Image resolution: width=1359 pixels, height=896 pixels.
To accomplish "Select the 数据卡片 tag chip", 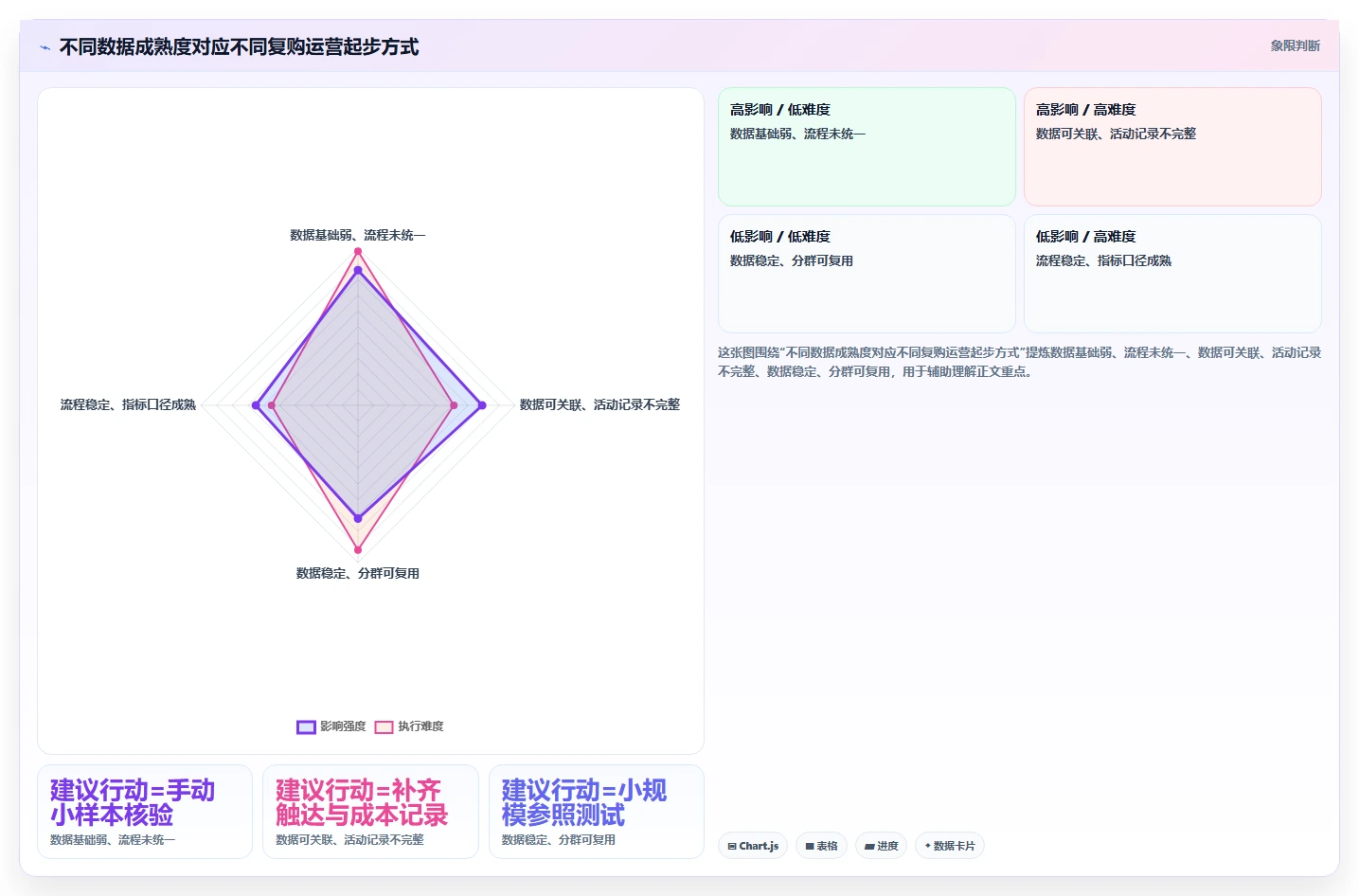I will 949,846.
